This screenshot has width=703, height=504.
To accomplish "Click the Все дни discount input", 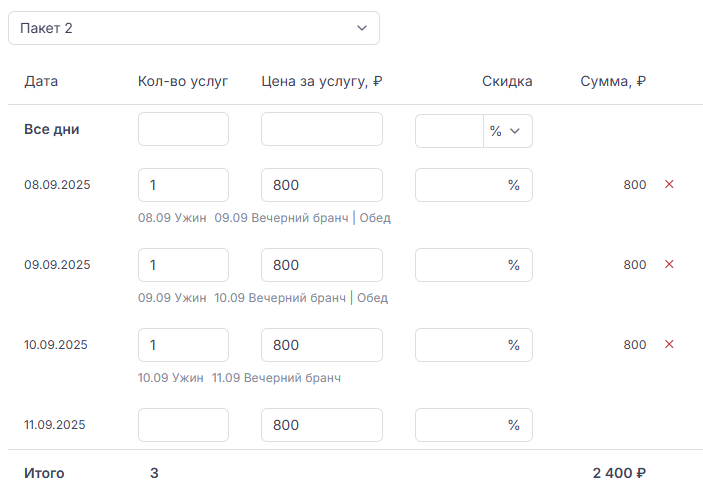I will pyautogui.click(x=449, y=131).
